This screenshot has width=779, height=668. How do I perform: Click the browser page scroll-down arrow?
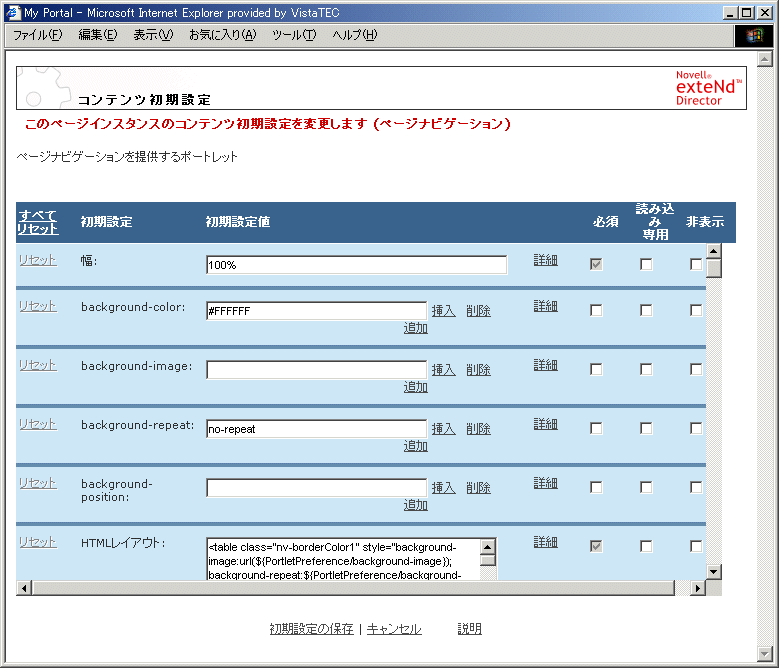coord(765,654)
